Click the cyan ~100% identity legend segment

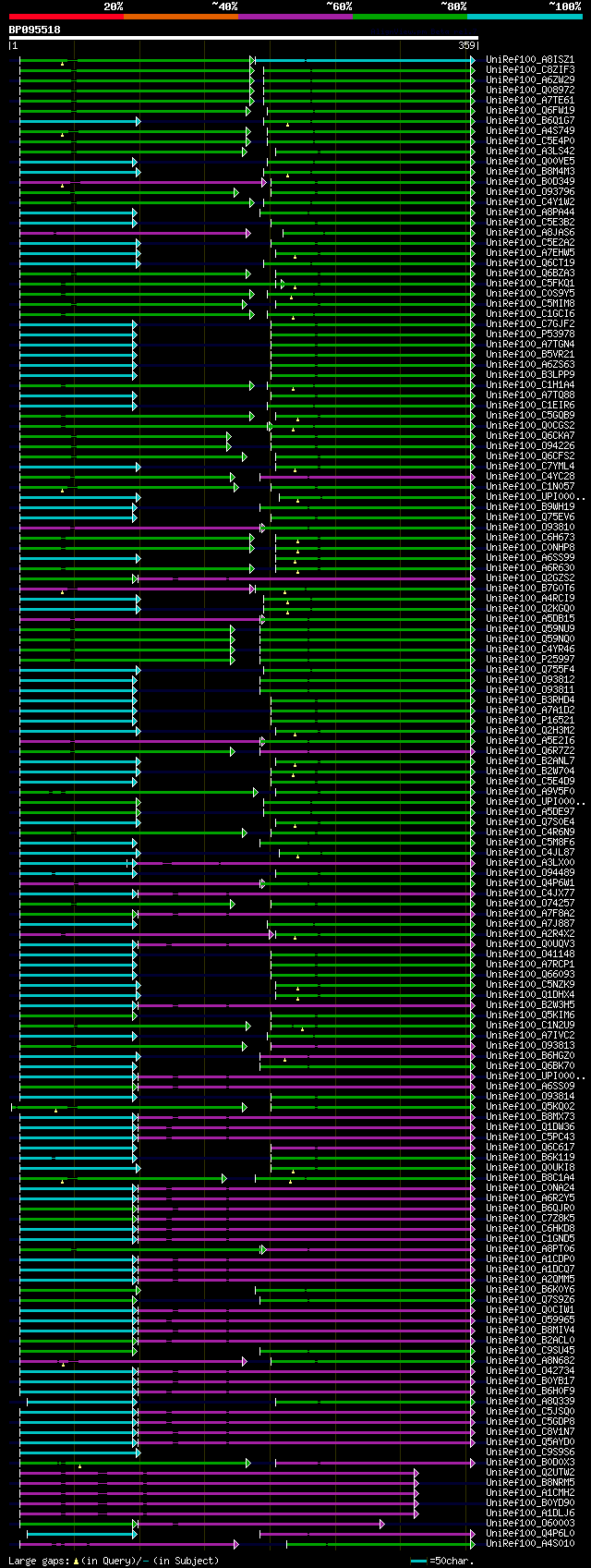525,16
